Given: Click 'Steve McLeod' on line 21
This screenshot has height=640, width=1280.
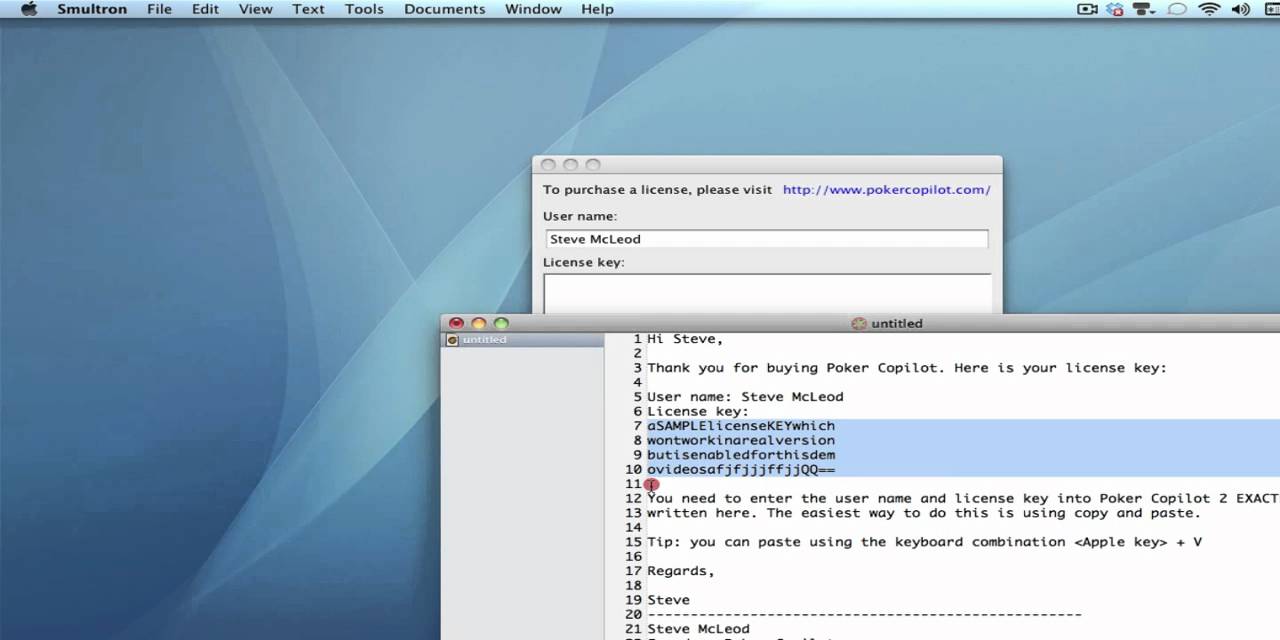Looking at the screenshot, I should 698,629.
